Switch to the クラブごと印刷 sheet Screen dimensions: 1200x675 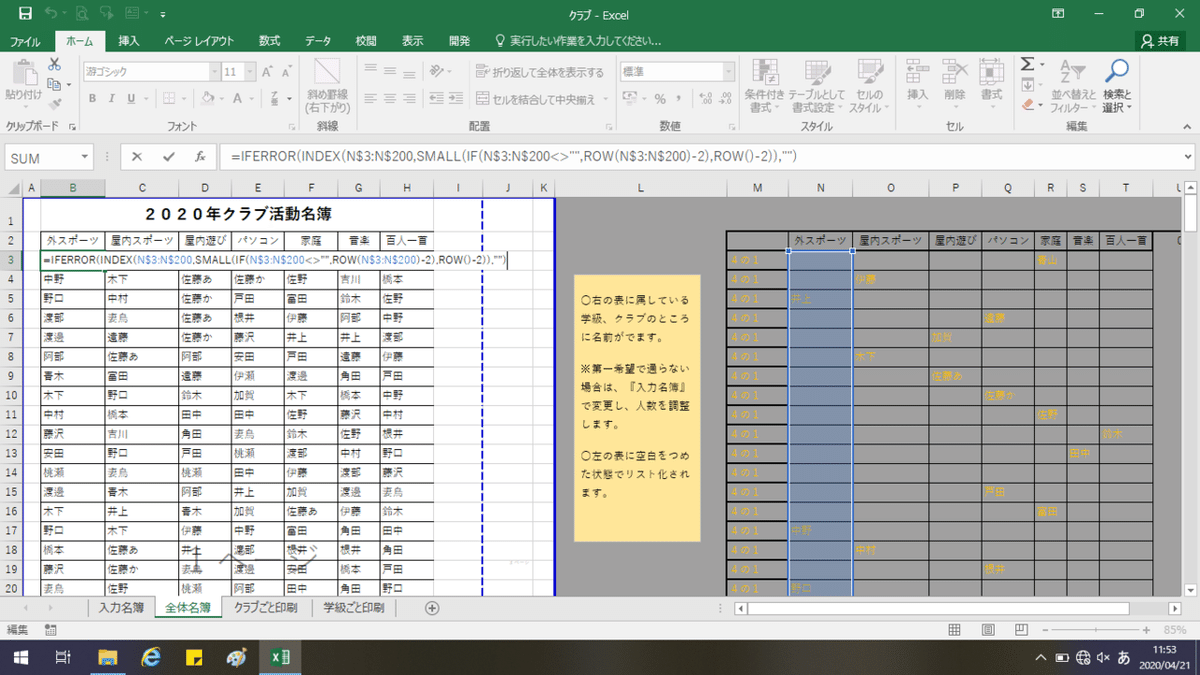coord(265,608)
